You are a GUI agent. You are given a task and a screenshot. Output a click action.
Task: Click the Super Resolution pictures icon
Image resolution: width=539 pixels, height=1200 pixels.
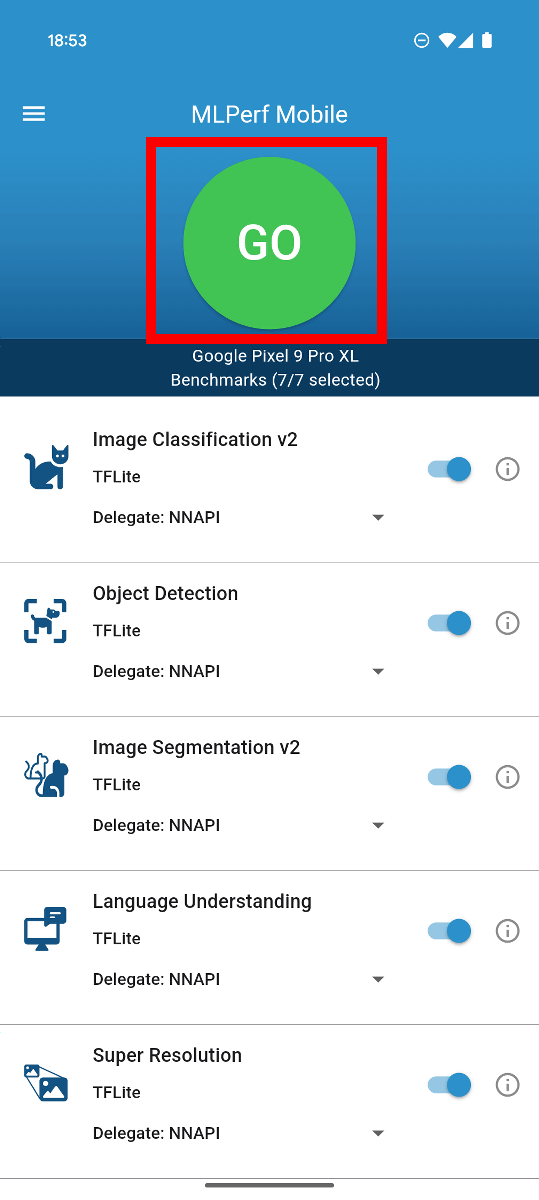46,1083
